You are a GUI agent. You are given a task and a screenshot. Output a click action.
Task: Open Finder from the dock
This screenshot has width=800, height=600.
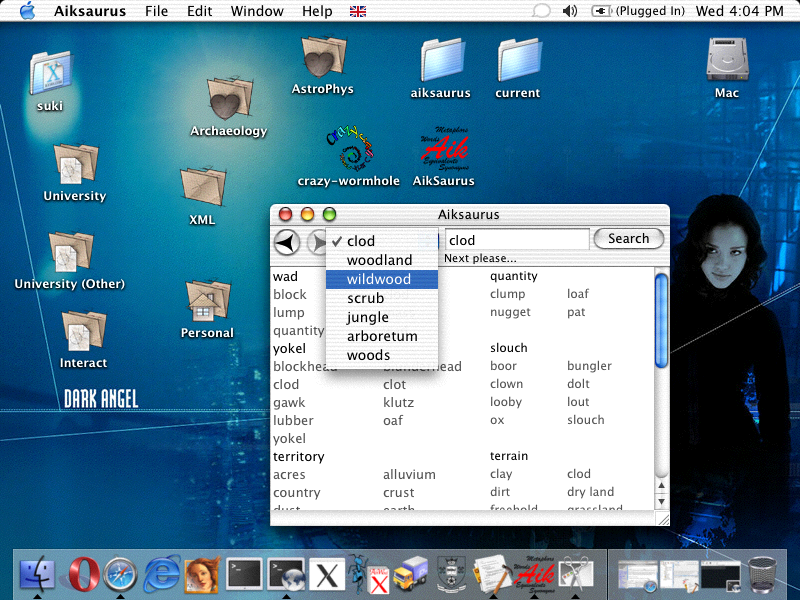pyautogui.click(x=38, y=574)
